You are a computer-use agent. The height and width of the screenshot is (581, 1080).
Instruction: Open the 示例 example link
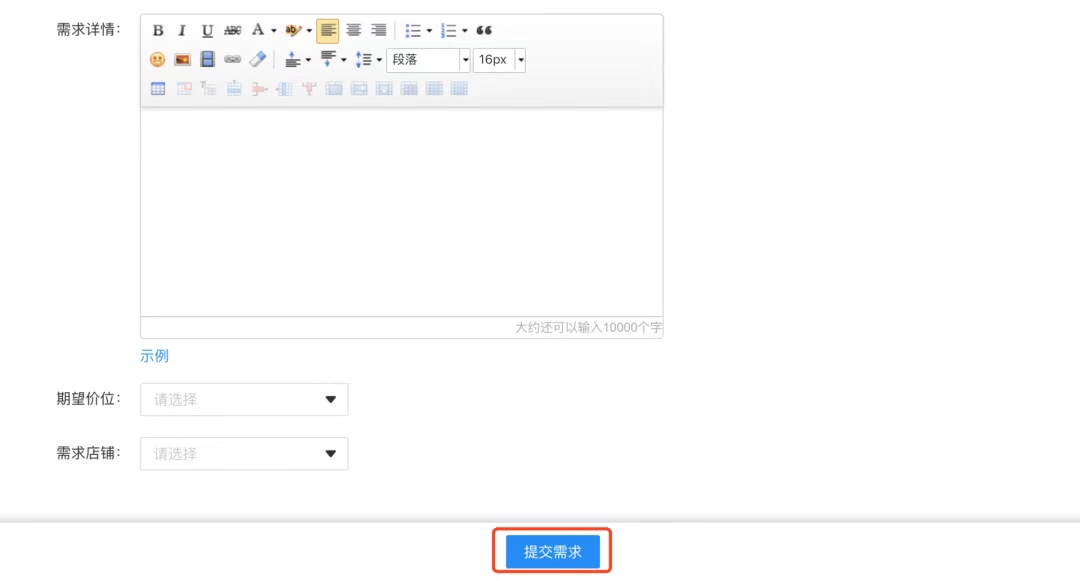click(154, 356)
